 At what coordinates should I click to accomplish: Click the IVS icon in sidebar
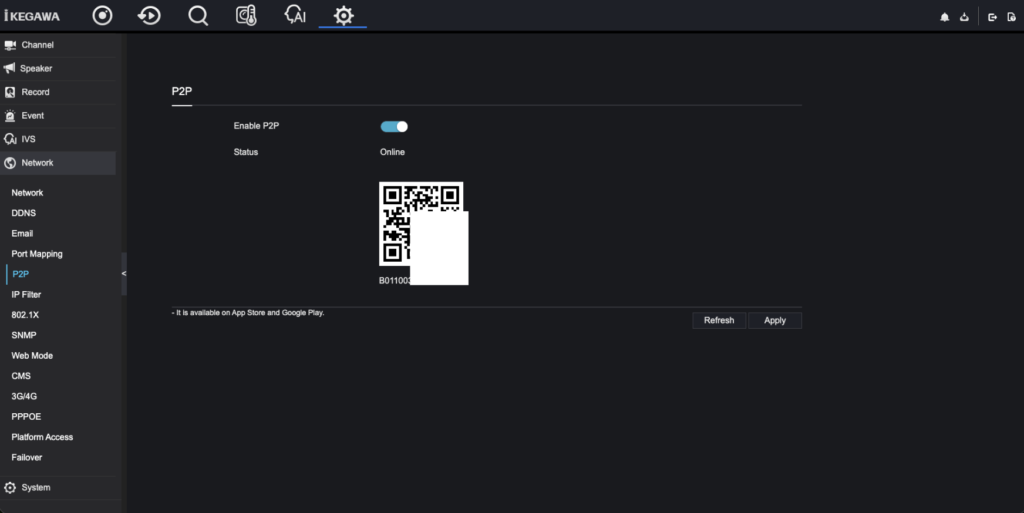[x=10, y=139]
